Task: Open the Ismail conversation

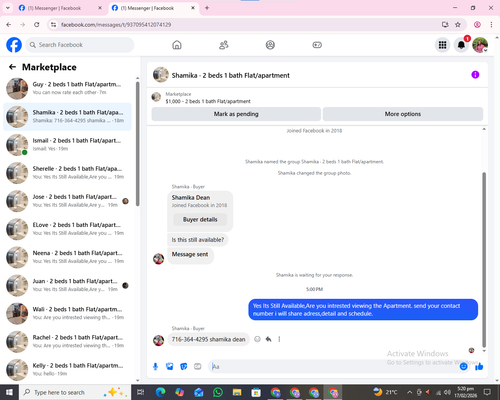Action: pyautogui.click(x=67, y=145)
